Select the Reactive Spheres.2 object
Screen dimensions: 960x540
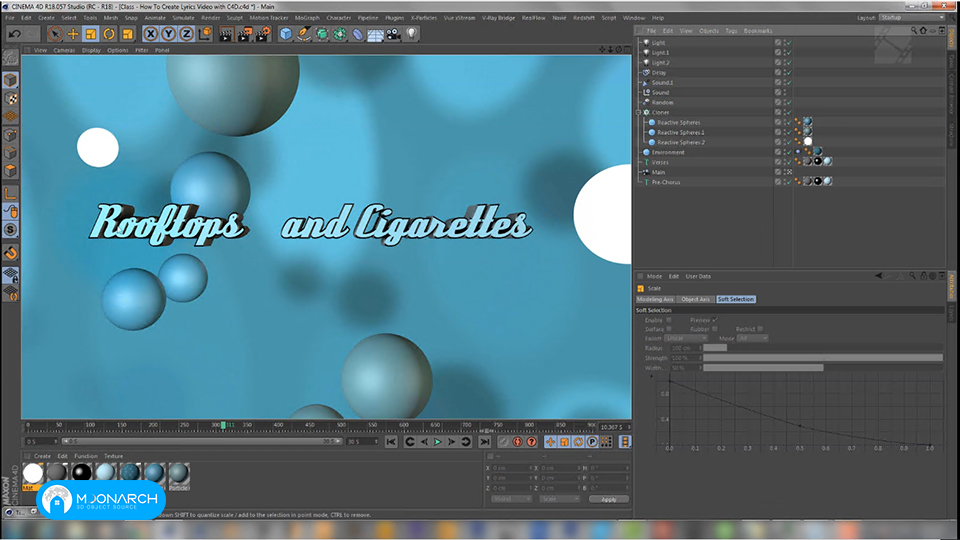(x=681, y=143)
